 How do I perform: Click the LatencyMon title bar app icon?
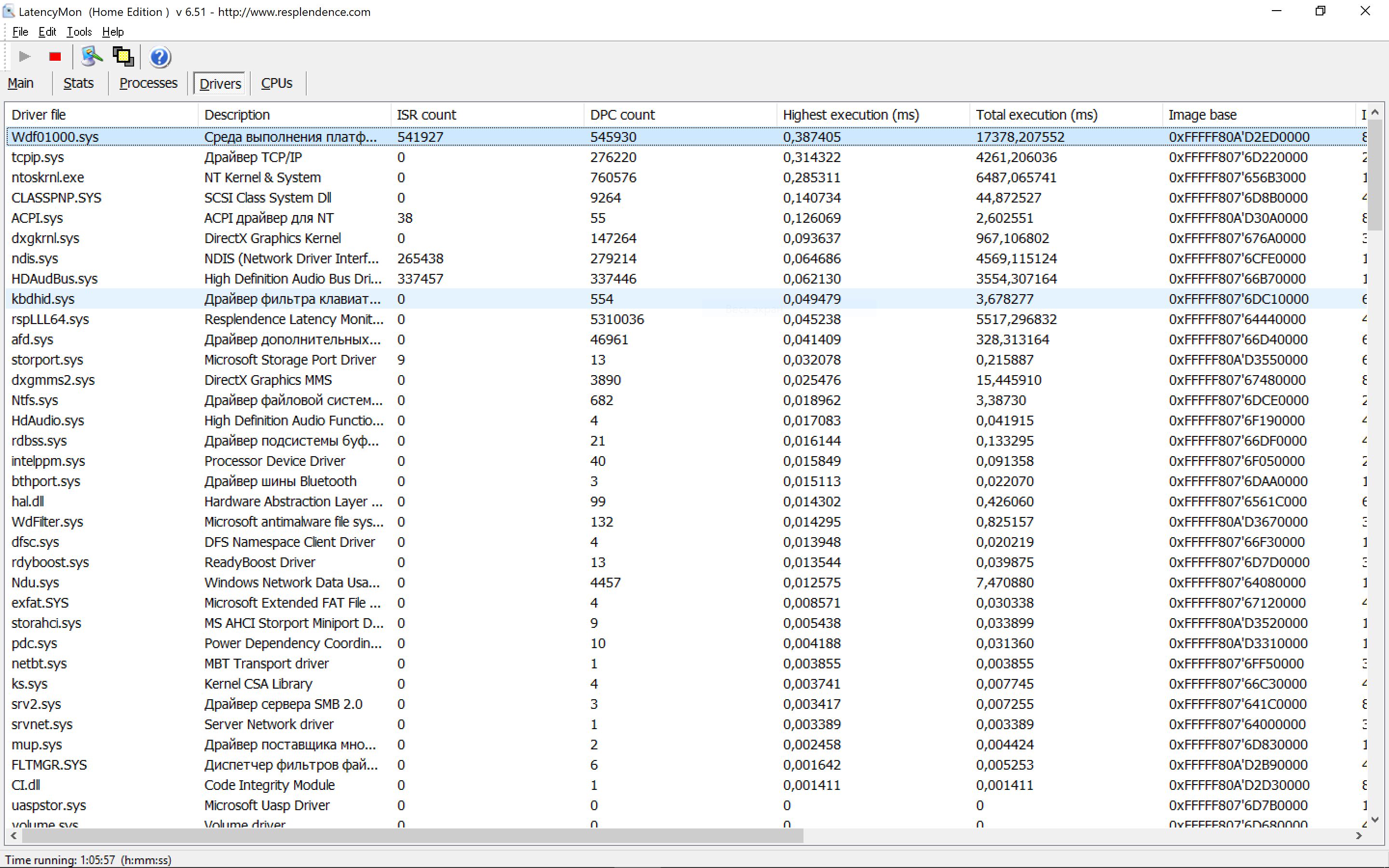click(x=9, y=12)
